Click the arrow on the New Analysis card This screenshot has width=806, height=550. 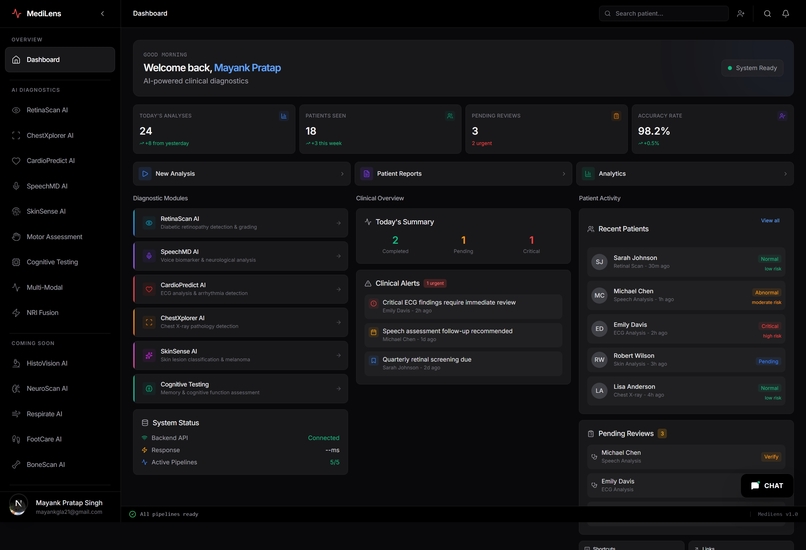click(342, 174)
